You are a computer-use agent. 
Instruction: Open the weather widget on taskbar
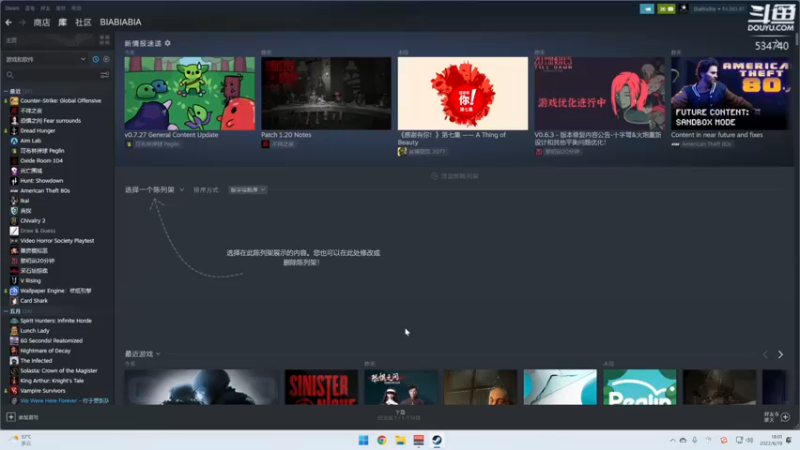pos(20,440)
